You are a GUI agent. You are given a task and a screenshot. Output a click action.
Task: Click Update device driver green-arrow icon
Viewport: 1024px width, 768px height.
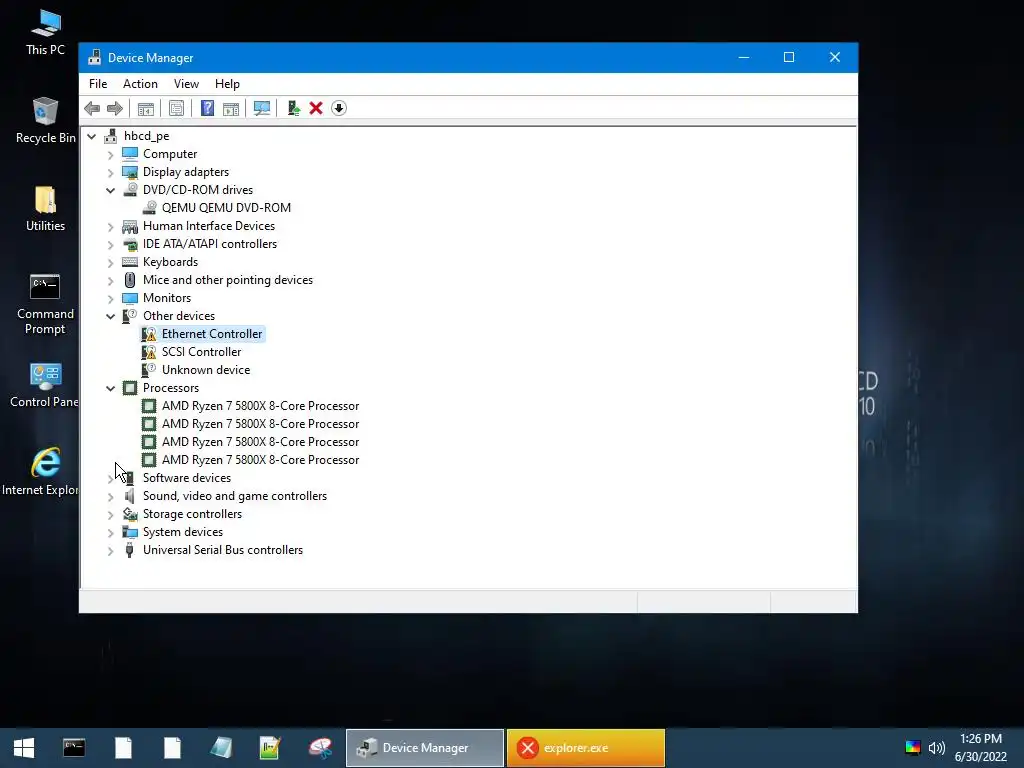293,108
